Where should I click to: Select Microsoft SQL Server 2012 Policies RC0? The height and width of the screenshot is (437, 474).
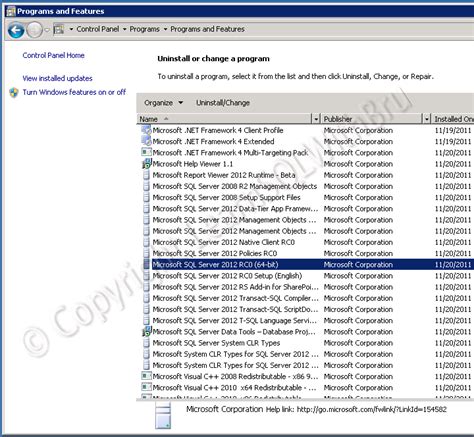click(215, 253)
